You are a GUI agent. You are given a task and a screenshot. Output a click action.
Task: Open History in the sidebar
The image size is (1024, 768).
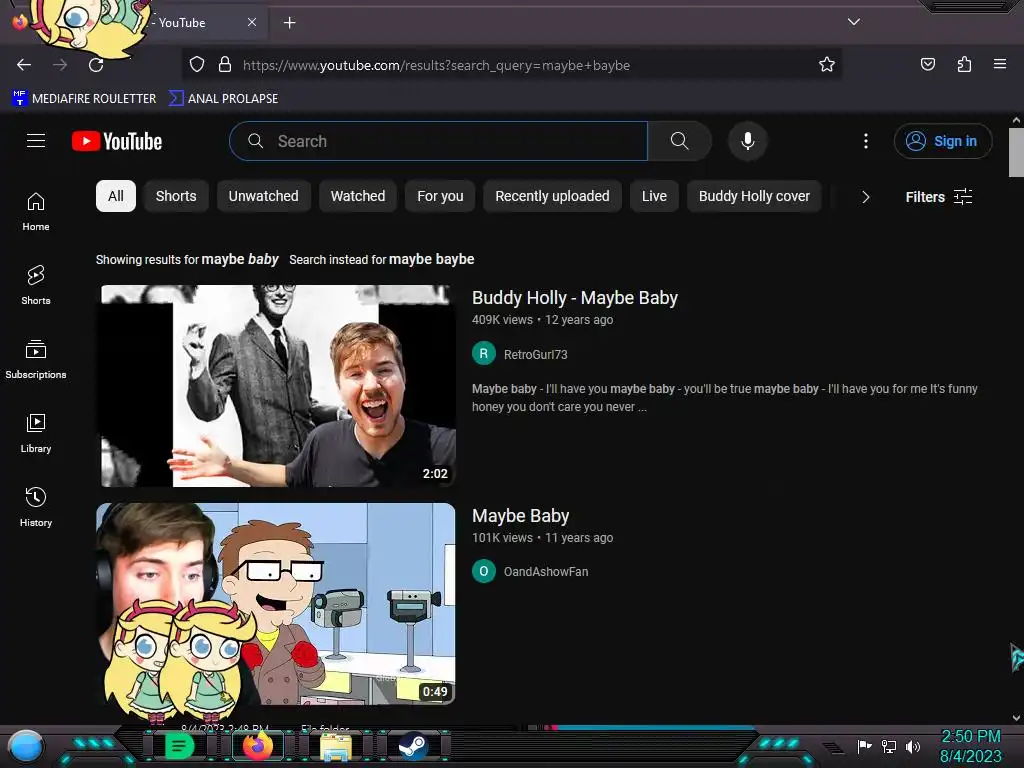pos(36,507)
